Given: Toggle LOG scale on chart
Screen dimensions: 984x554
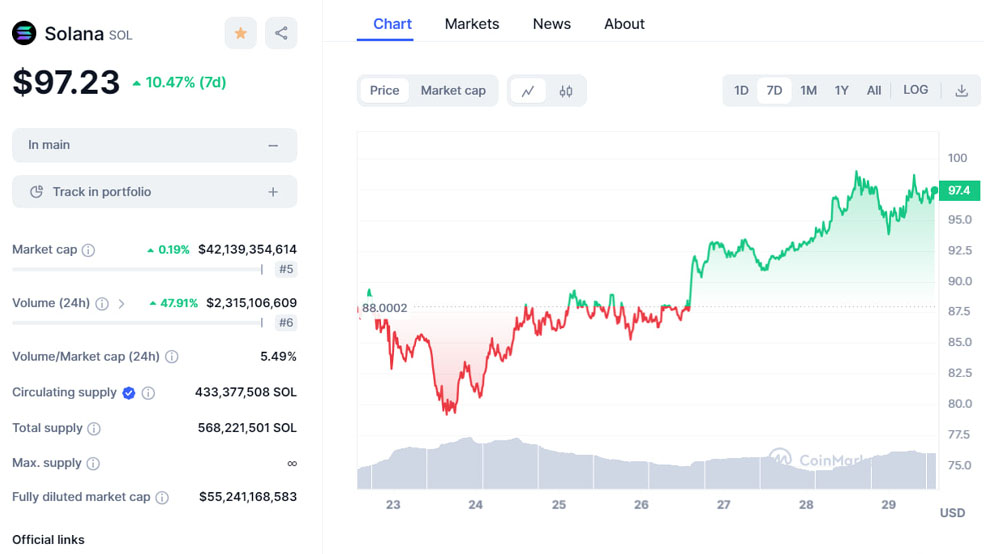Looking at the screenshot, I should tap(916, 90).
